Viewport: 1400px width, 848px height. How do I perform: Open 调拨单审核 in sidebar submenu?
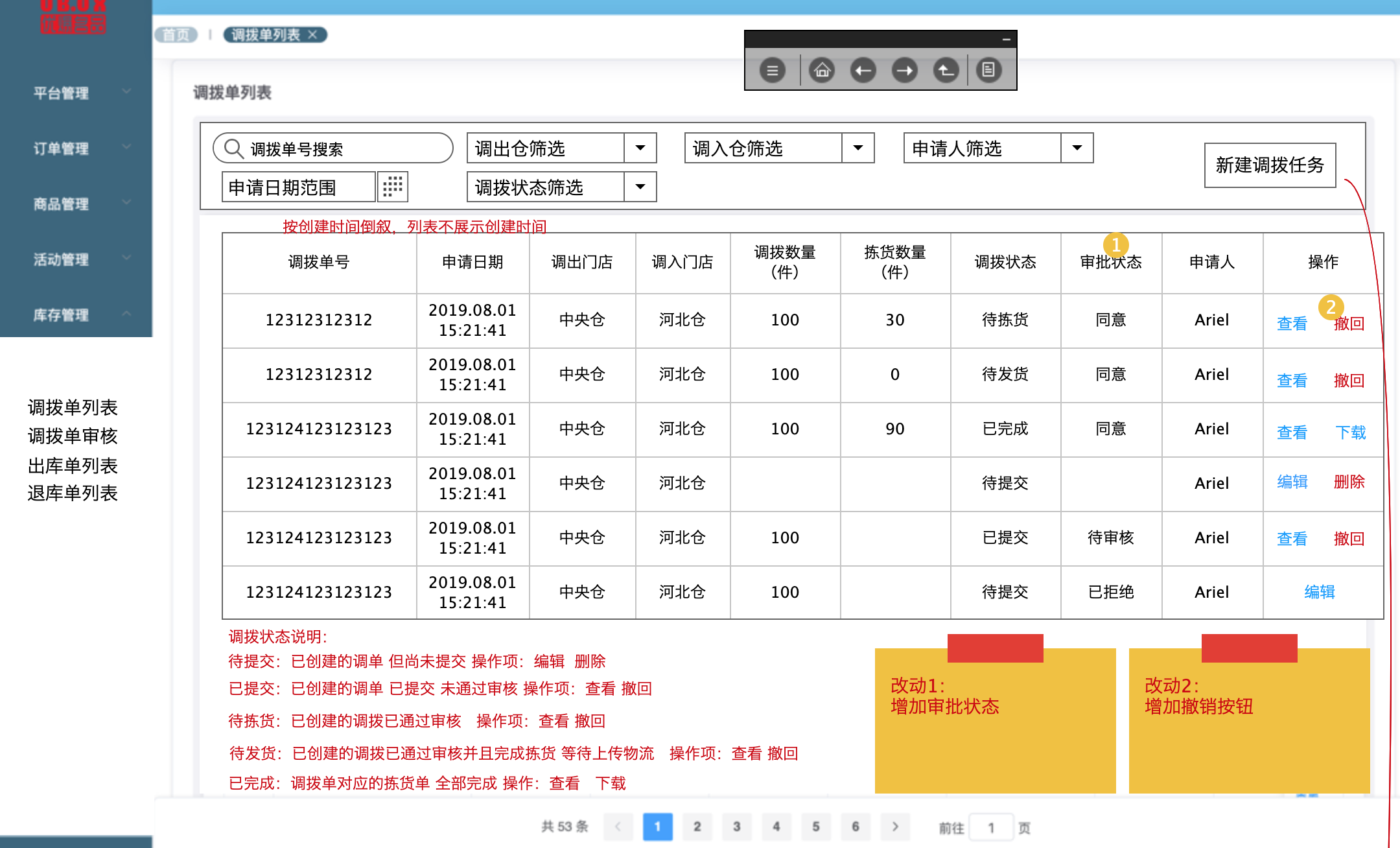[x=73, y=436]
